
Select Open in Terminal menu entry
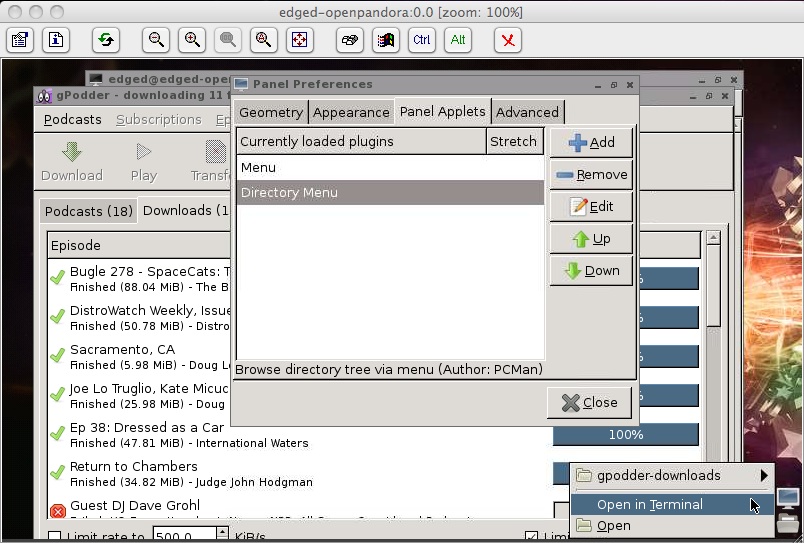click(650, 505)
